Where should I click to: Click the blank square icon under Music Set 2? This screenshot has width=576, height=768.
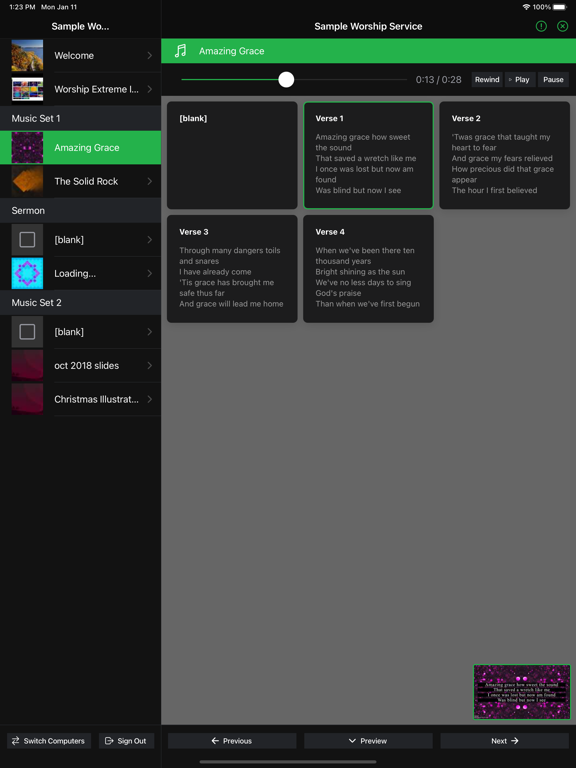[27, 332]
